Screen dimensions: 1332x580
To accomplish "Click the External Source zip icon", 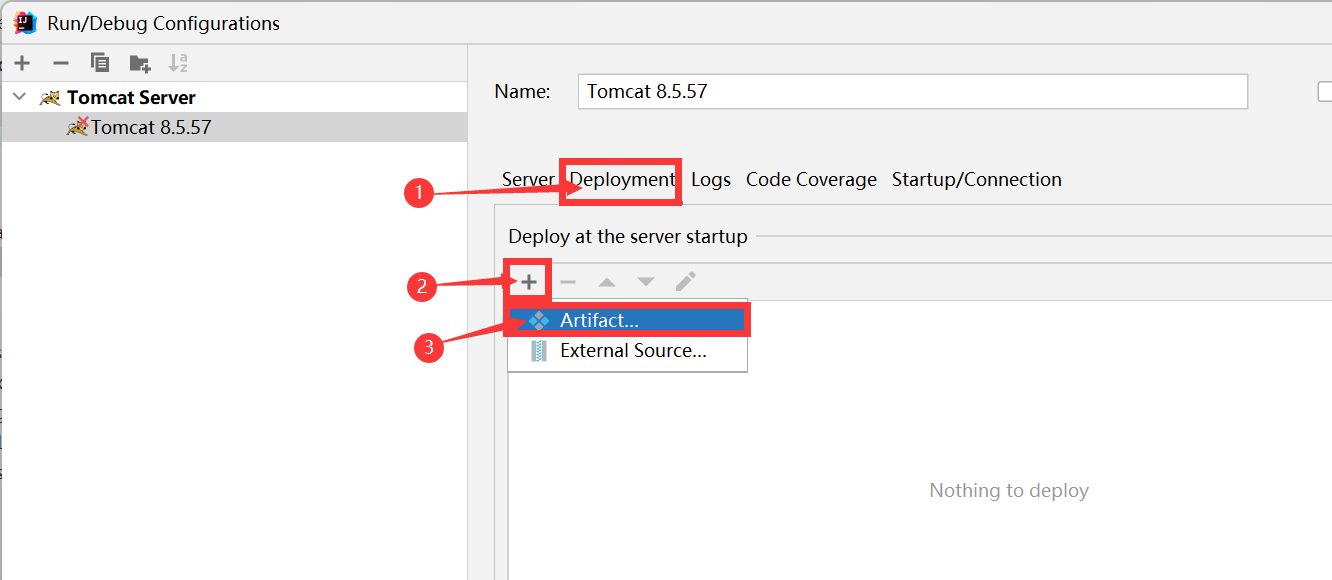I will click(x=539, y=350).
